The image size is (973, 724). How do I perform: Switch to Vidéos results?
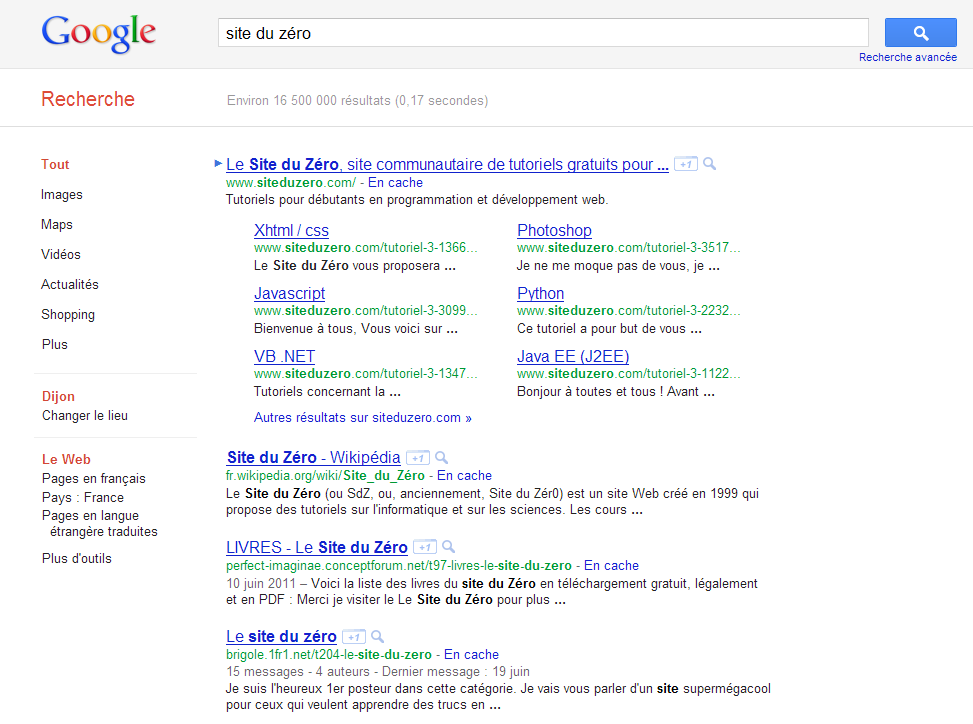pyautogui.click(x=61, y=254)
